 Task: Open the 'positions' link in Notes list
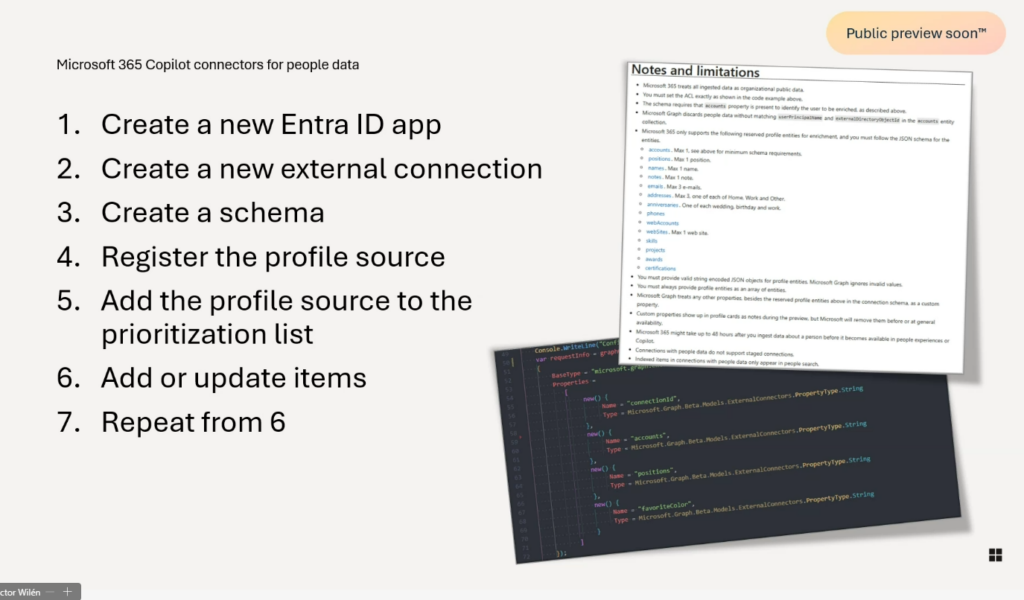pyautogui.click(x=659, y=159)
